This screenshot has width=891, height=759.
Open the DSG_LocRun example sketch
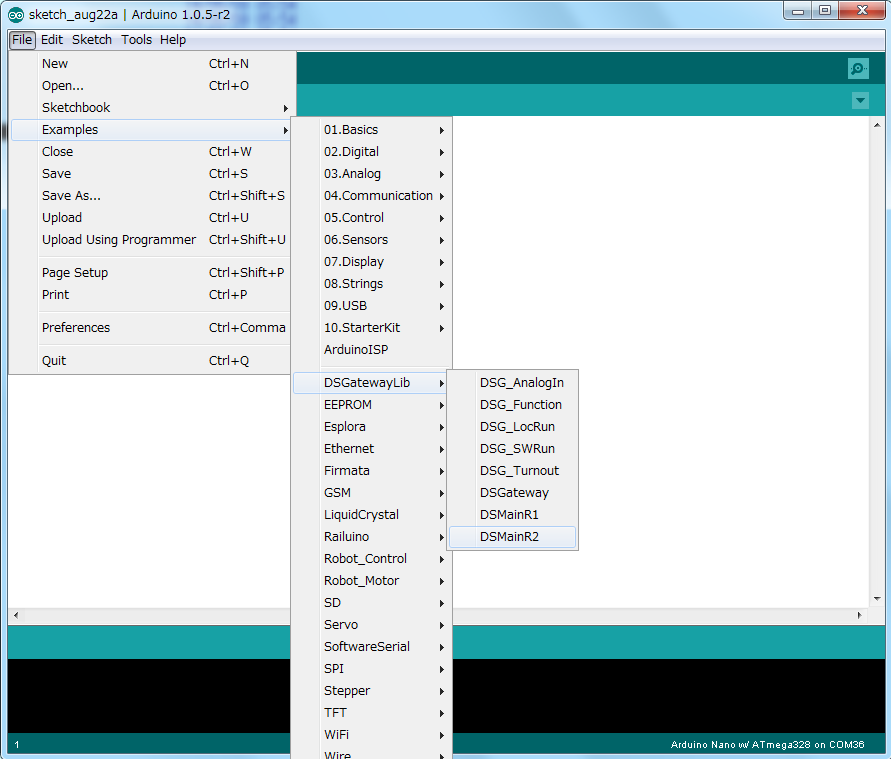(x=513, y=427)
